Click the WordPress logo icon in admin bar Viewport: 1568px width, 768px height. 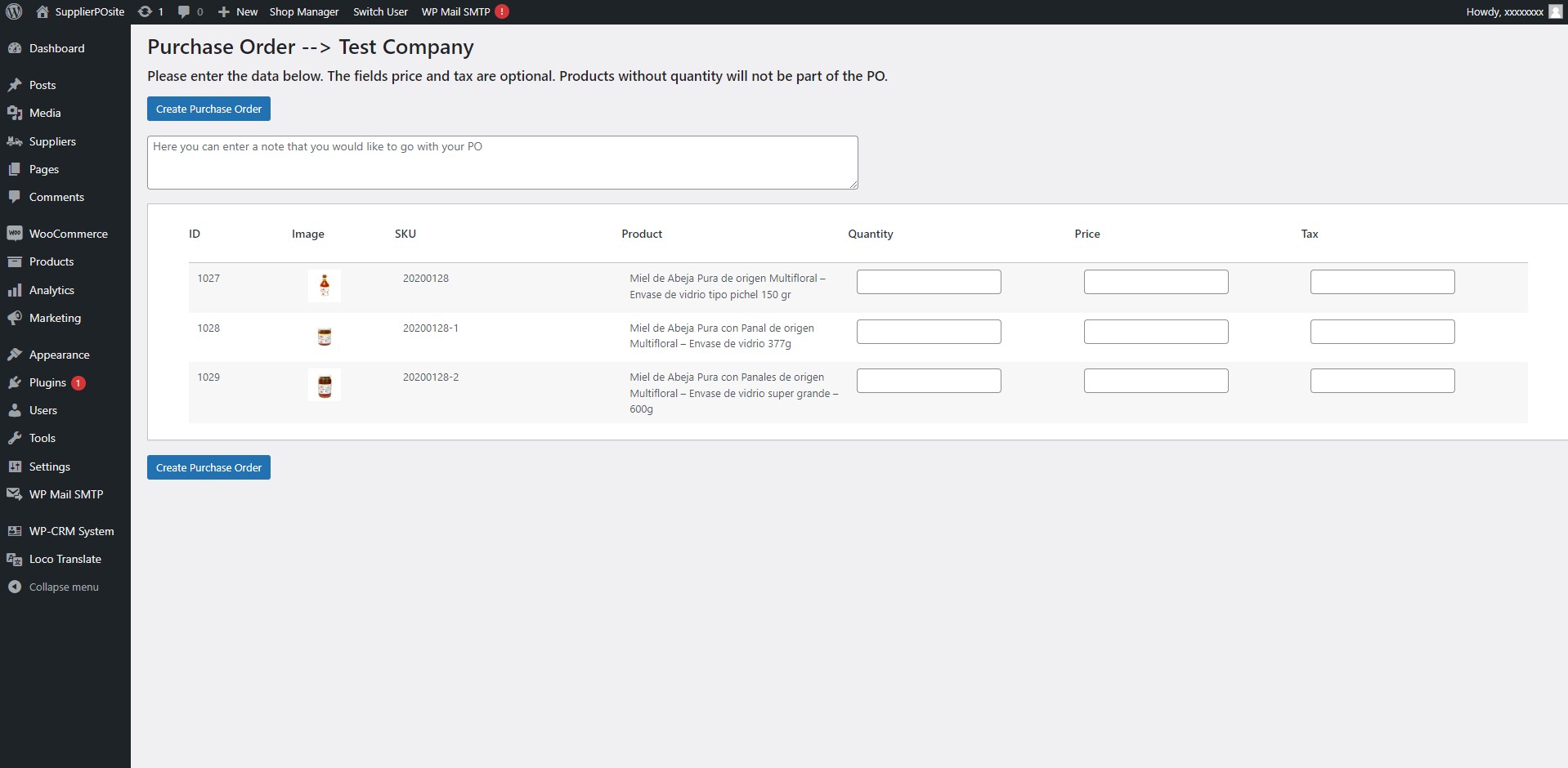click(14, 11)
